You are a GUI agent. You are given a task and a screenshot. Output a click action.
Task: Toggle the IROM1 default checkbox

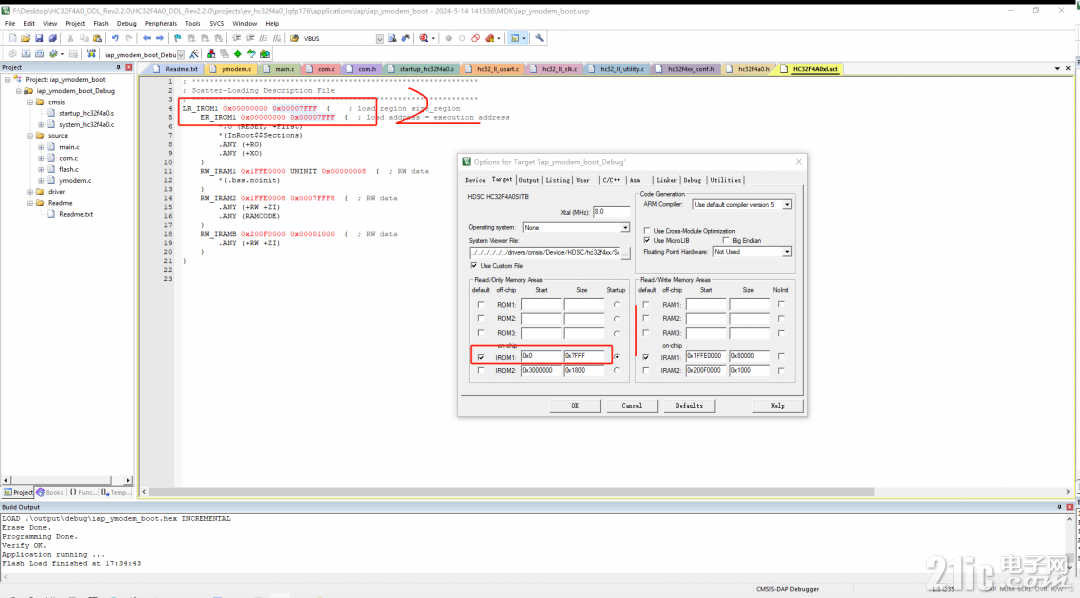(x=481, y=357)
